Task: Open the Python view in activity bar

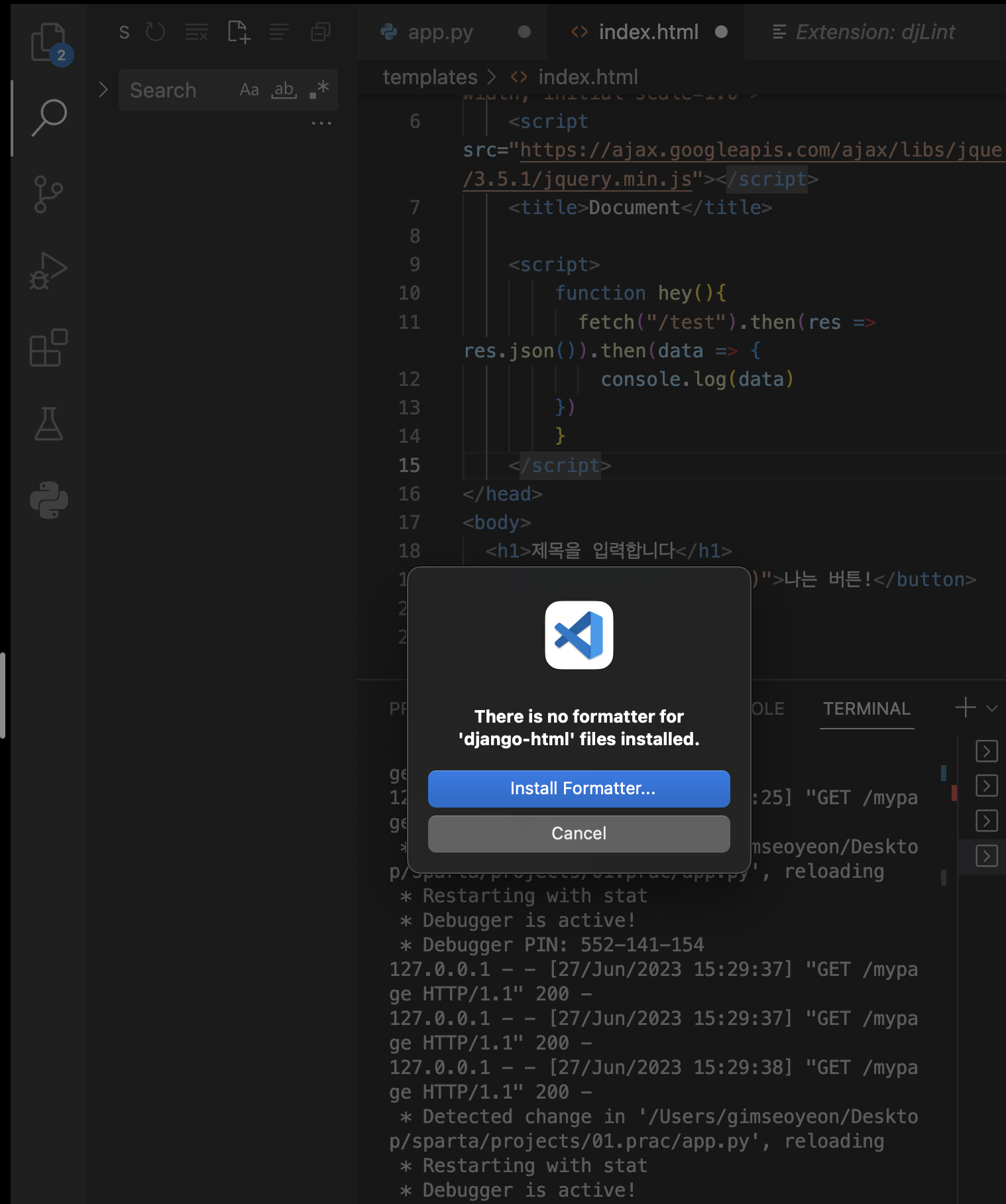Action: 49,500
